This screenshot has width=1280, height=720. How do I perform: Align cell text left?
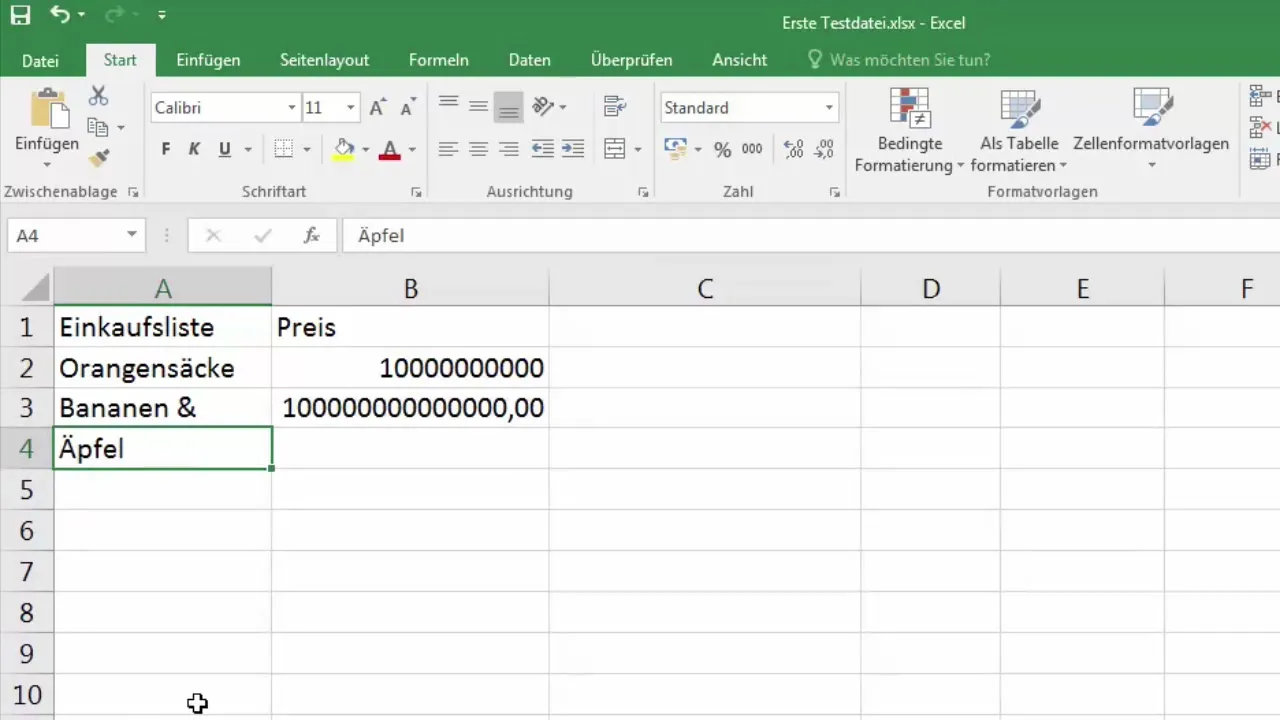tap(448, 149)
